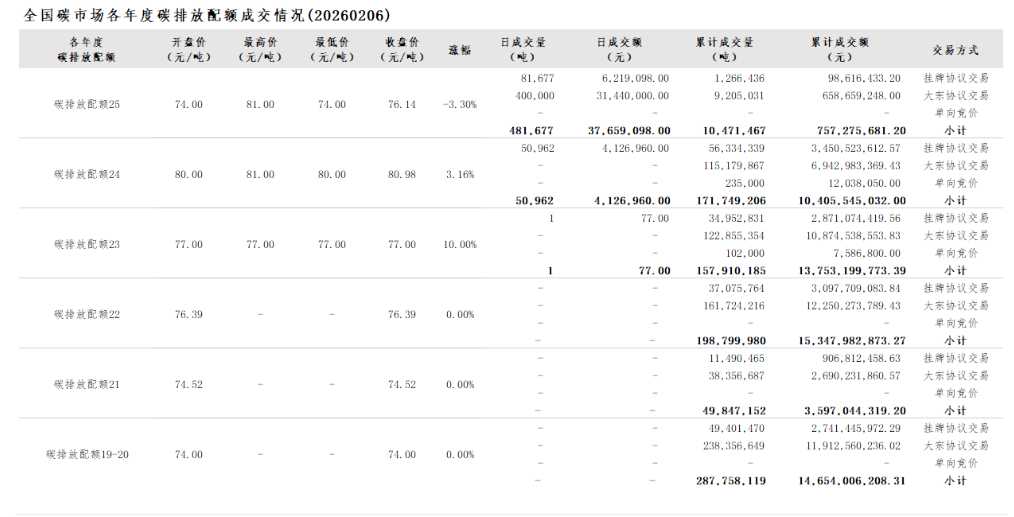Screen dimensions: 1014x517
Task: Select the 碳排放配额19-20 row label
Action: (x=87, y=454)
